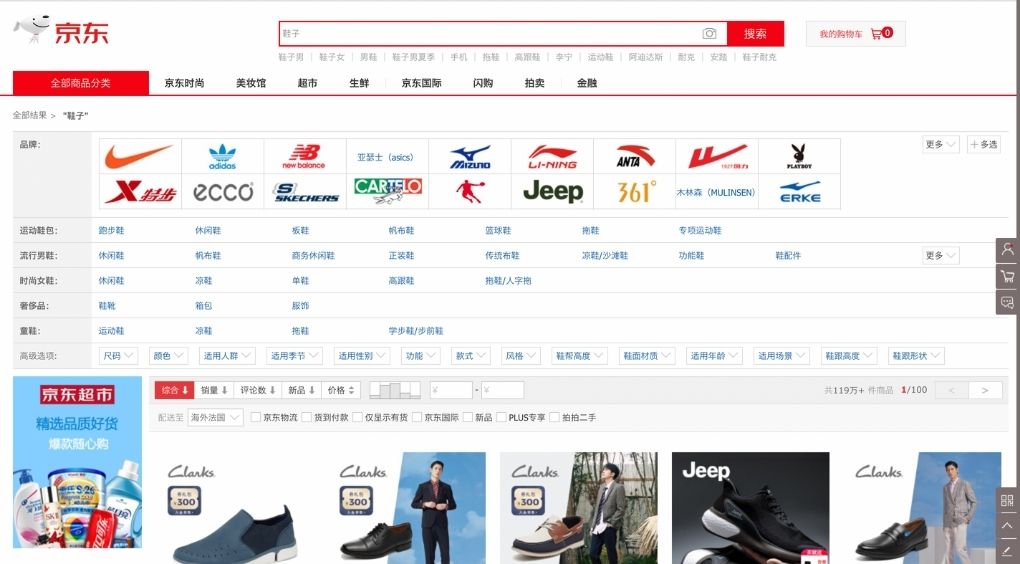Open 高跟鞋 link in 时尚女鞋 row
Viewport: 1020px width, 564px height.
[401, 281]
